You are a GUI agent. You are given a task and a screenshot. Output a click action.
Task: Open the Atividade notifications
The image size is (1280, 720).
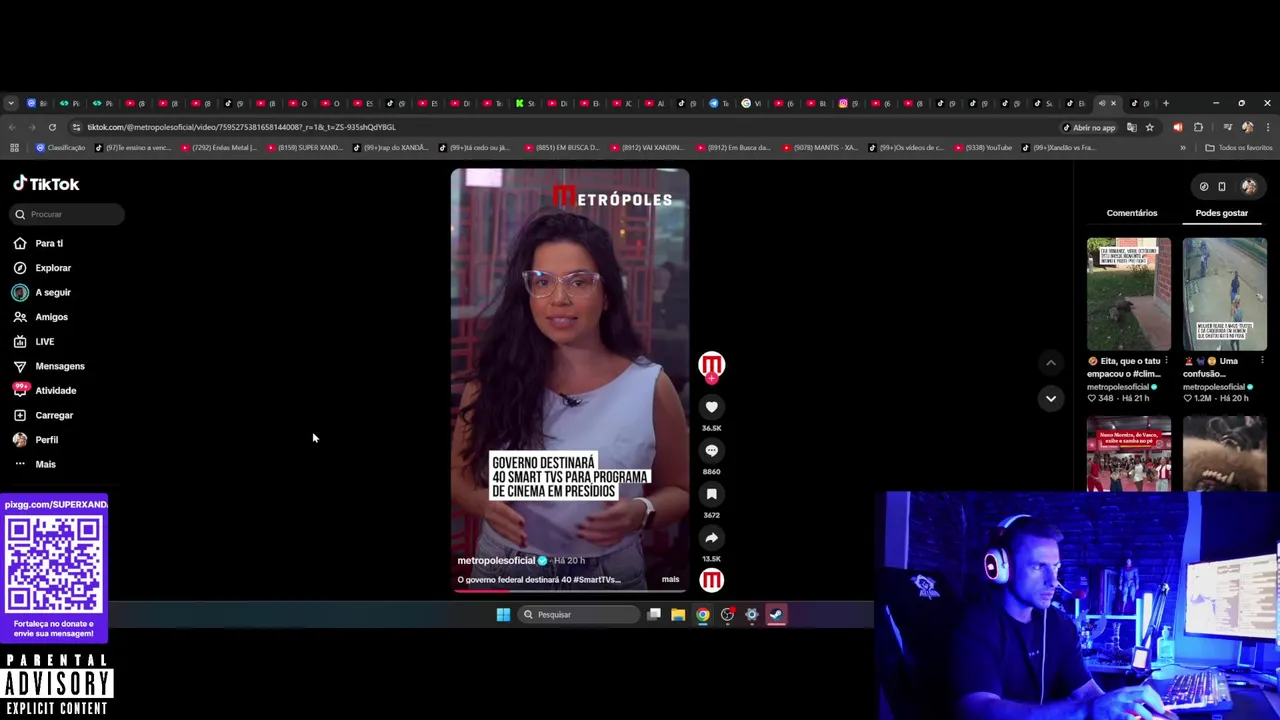45,390
